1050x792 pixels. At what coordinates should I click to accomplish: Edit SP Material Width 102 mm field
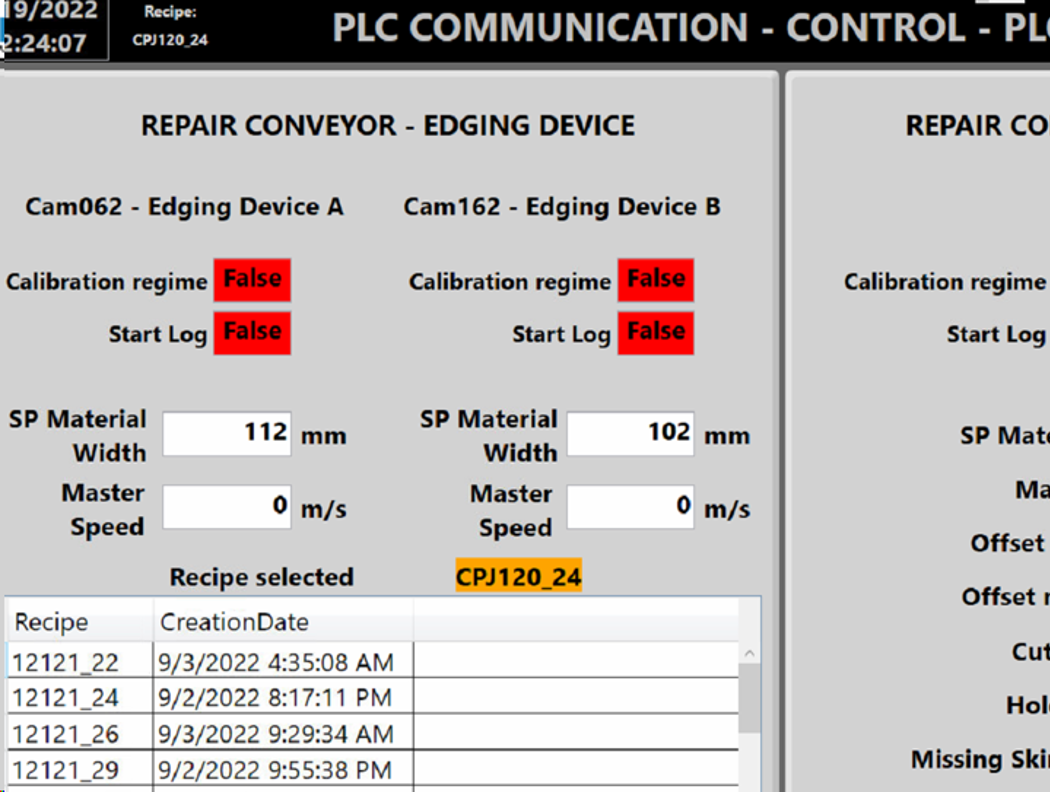[630, 430]
